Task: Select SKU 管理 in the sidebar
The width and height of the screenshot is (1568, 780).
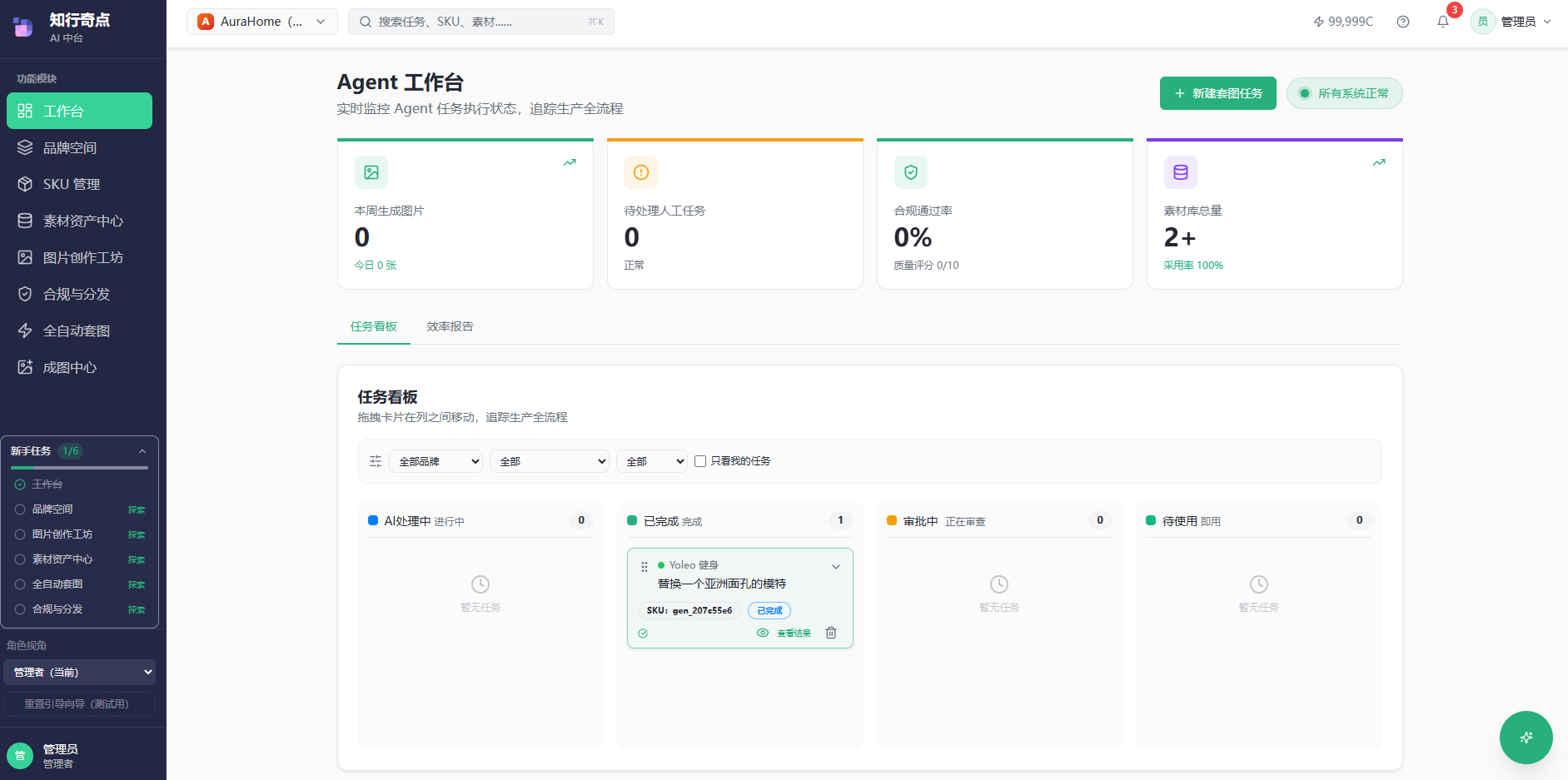Action: (72, 184)
